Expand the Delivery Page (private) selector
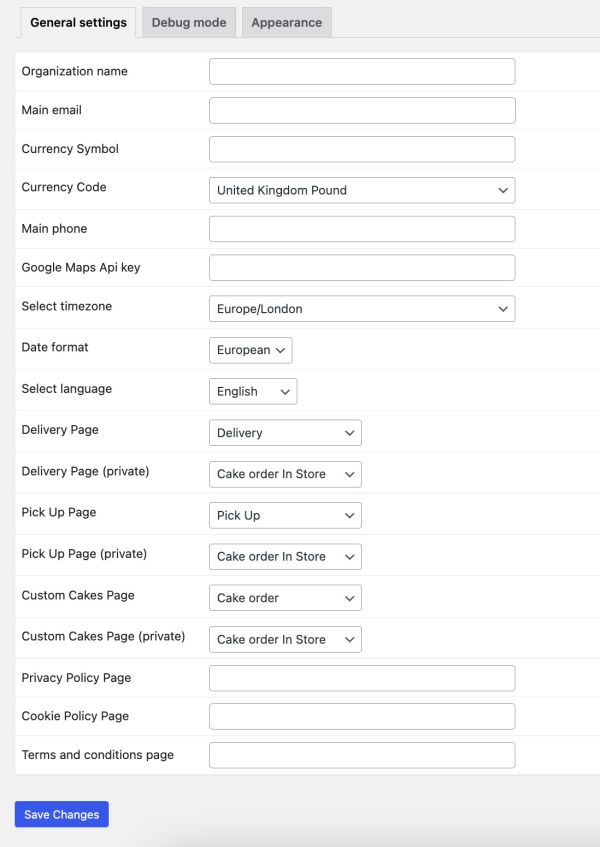 pyautogui.click(x=284, y=474)
